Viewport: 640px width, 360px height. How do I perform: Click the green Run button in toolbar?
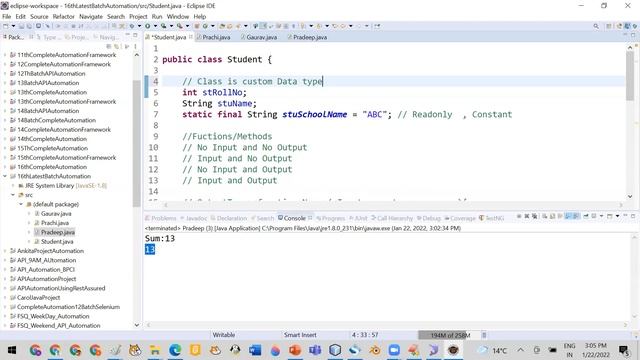(147, 26)
